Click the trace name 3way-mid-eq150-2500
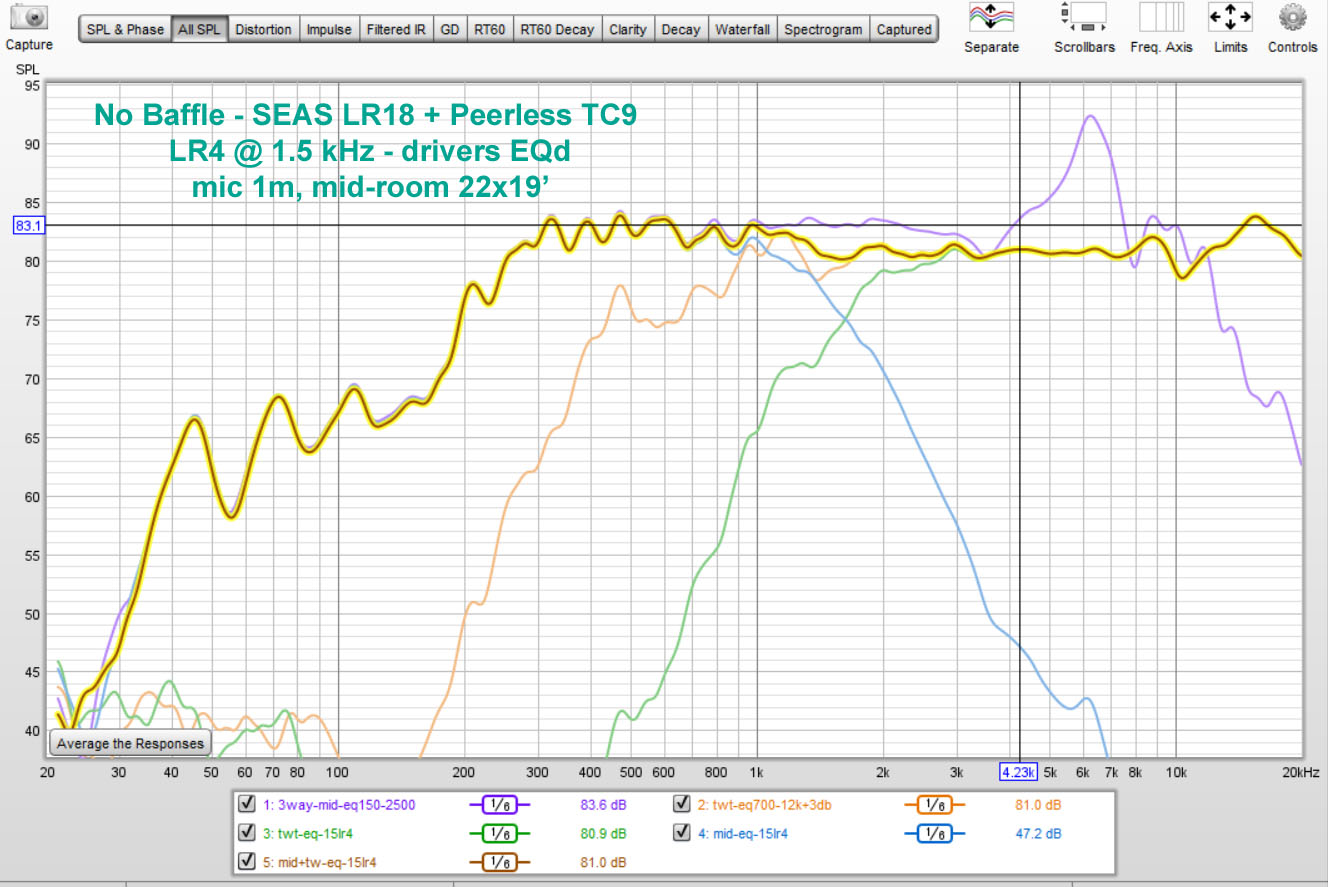1328x887 pixels. pyautogui.click(x=345, y=805)
